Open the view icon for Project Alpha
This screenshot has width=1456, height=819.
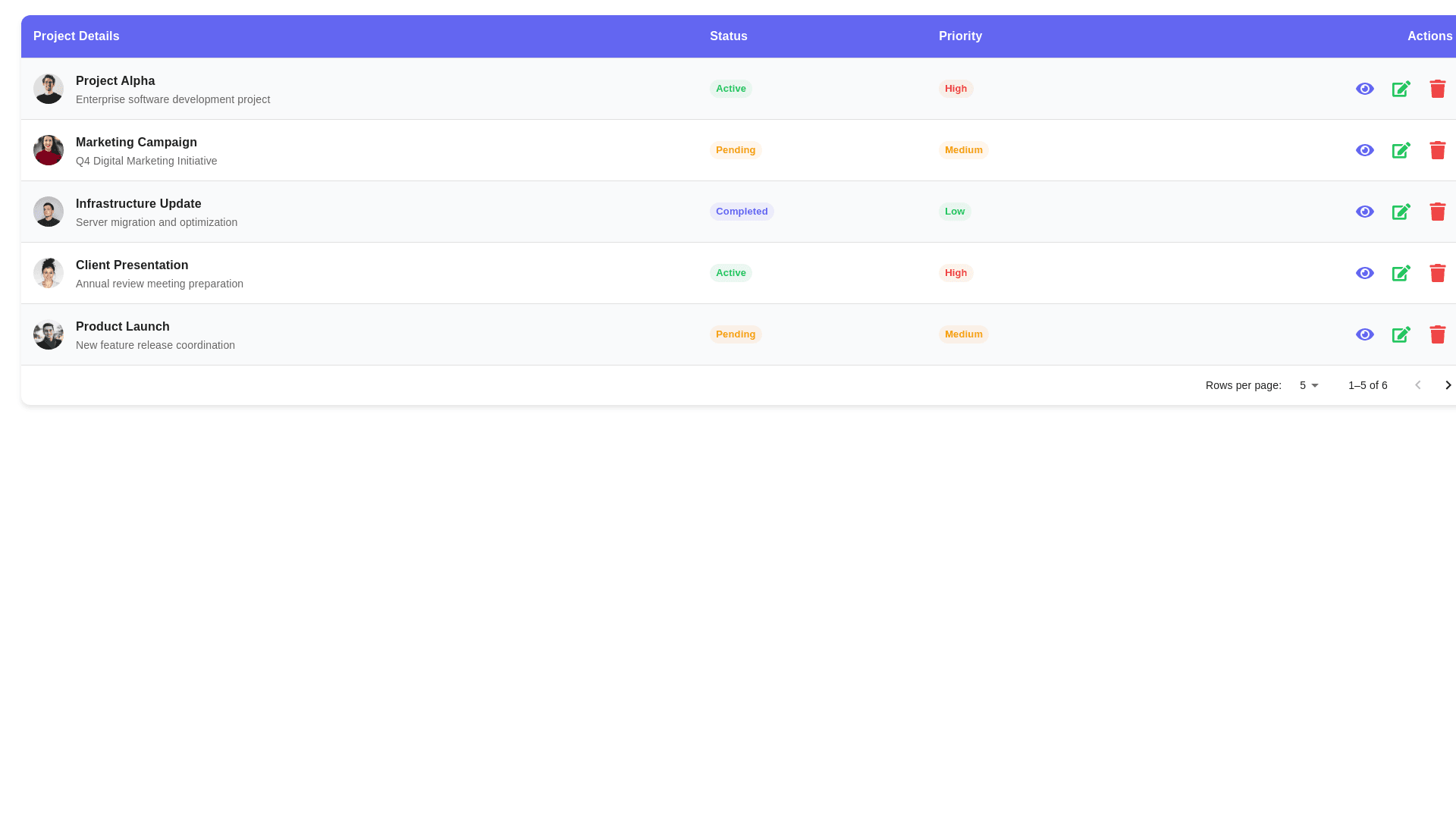[1364, 89]
